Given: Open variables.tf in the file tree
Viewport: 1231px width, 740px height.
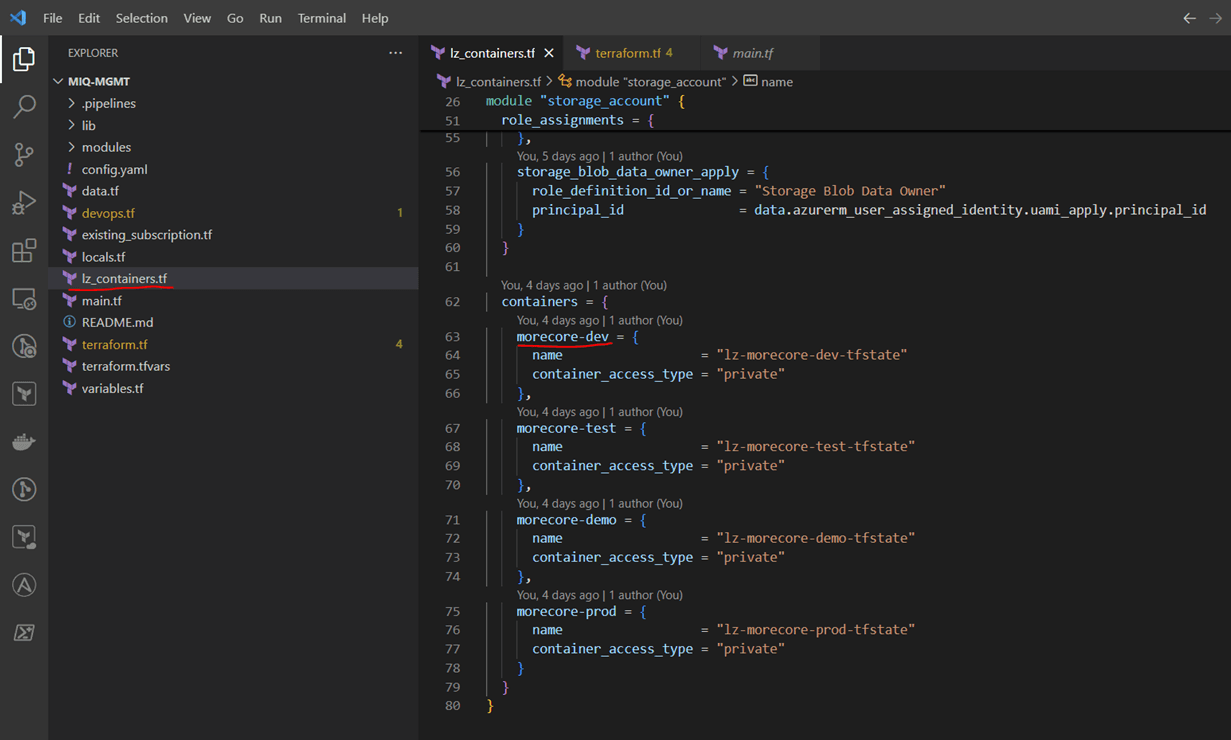Looking at the screenshot, I should click(x=112, y=388).
